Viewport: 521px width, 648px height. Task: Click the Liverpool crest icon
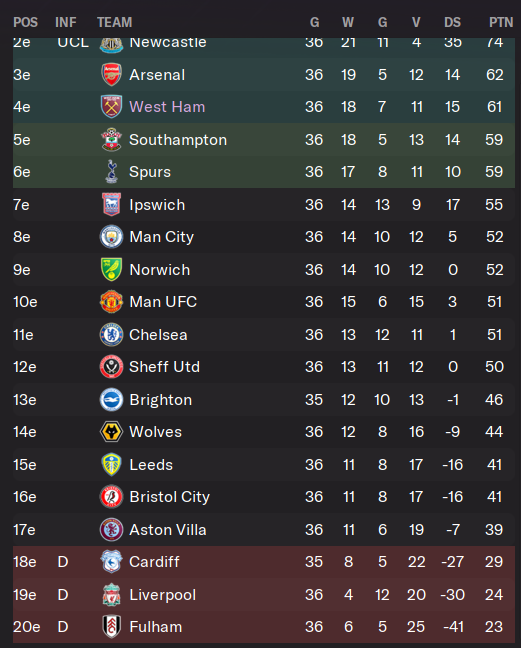coord(111,595)
